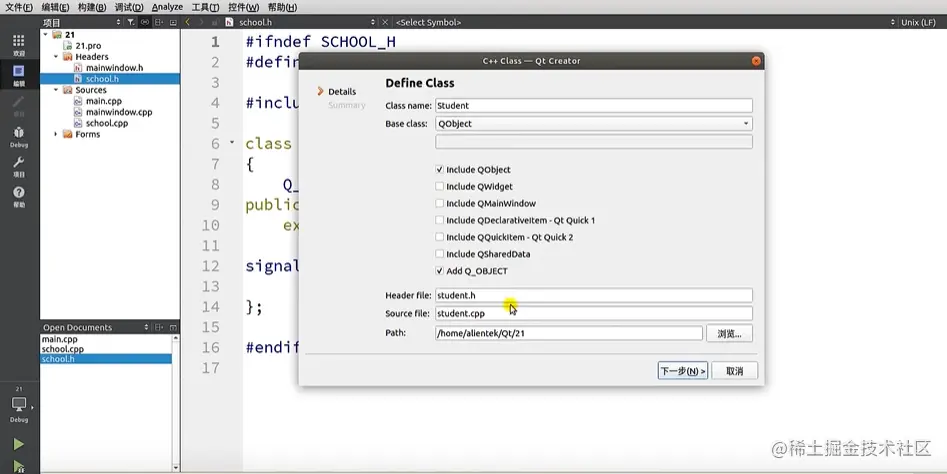The width and height of the screenshot is (947, 474).
Task: Collapse the Sources tree node
Action: click(56, 90)
